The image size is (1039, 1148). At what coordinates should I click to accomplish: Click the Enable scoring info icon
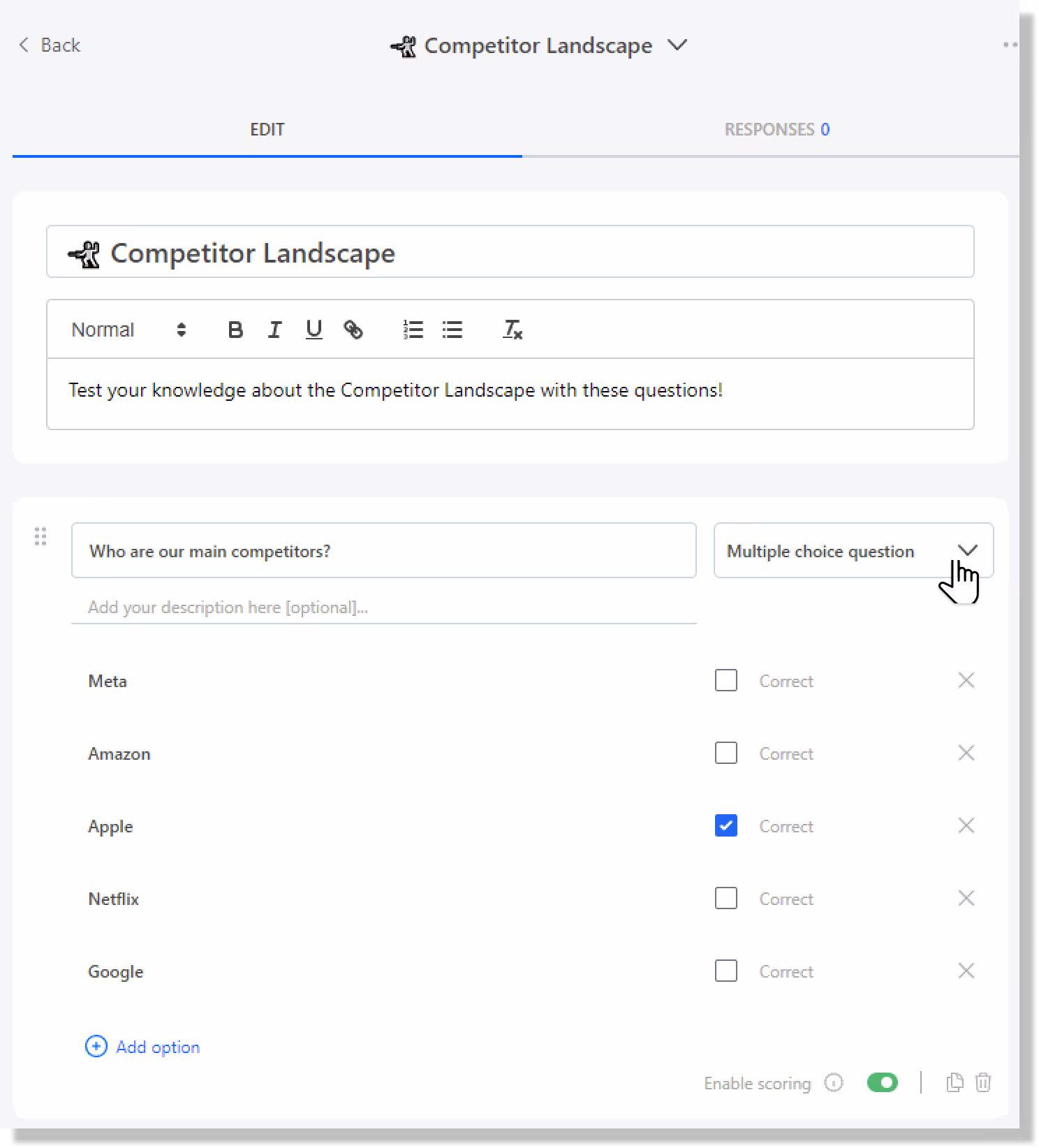(834, 1083)
